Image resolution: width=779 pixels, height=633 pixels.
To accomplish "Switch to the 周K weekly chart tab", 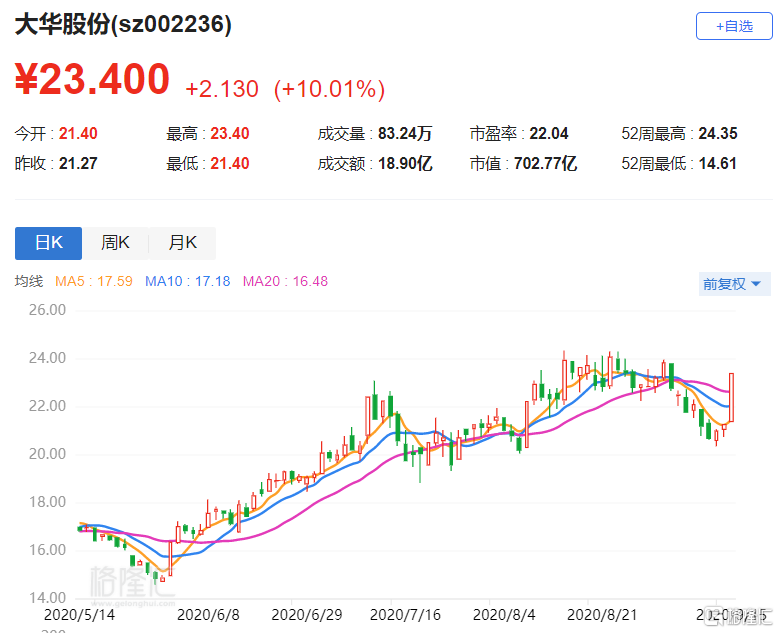I will click(x=115, y=243).
